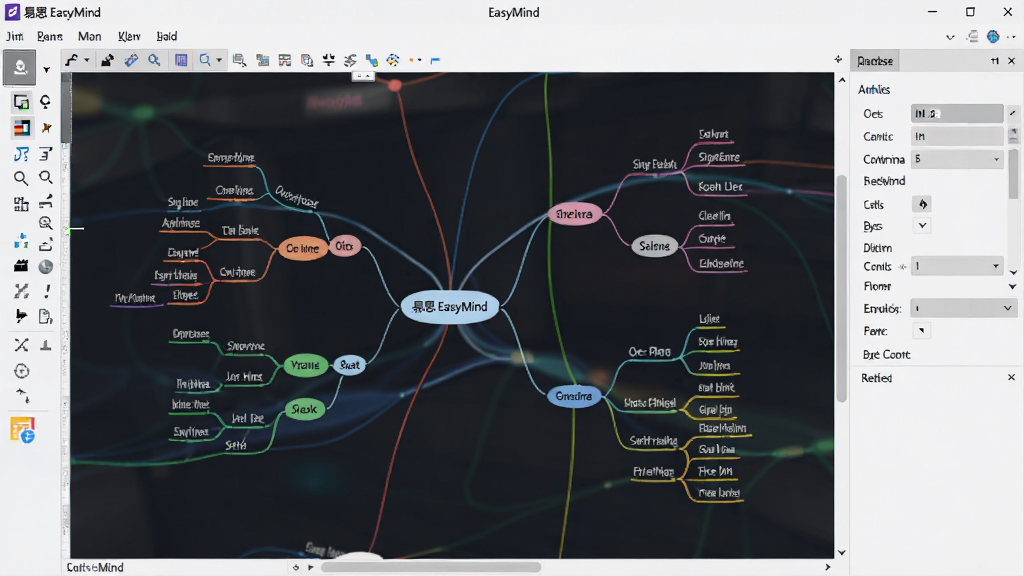Open the zoom magnifier dropdown arrow in toolbar
Image resolution: width=1024 pixels, height=576 pixels.
click(219, 60)
